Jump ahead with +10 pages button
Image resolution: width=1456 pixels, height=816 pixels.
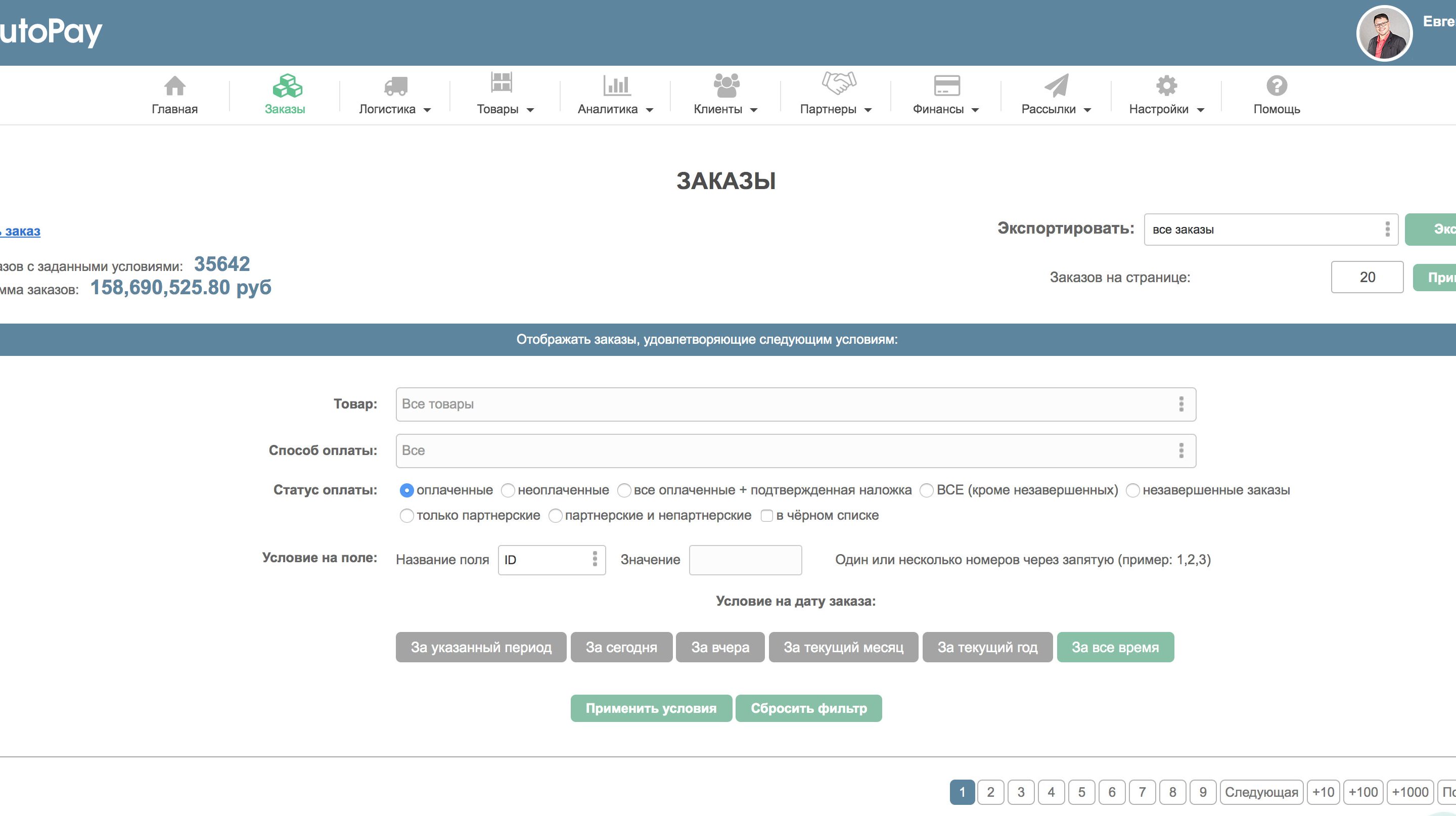click(x=1323, y=792)
